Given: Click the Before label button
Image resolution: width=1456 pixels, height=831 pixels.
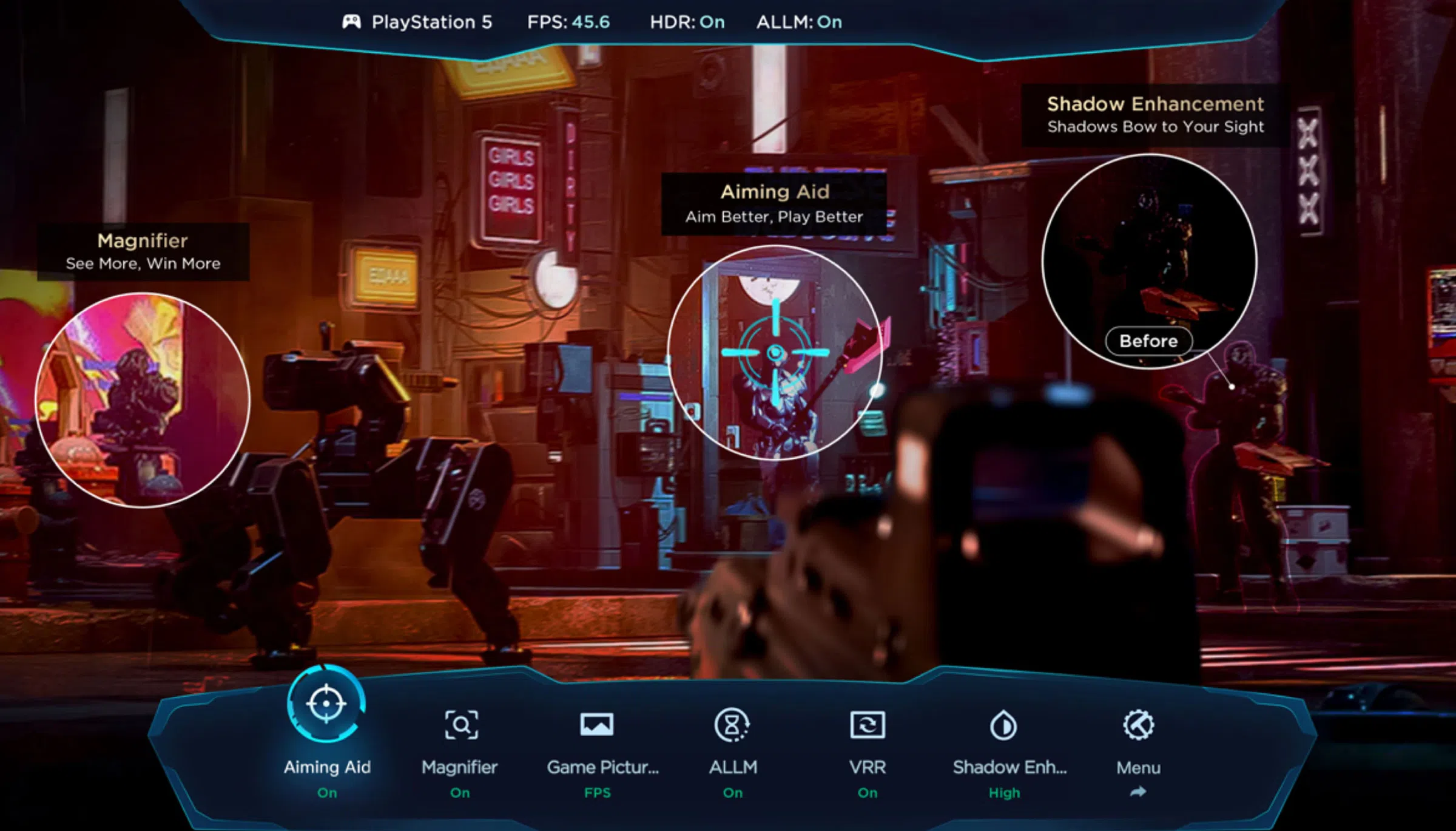Looking at the screenshot, I should [1148, 341].
